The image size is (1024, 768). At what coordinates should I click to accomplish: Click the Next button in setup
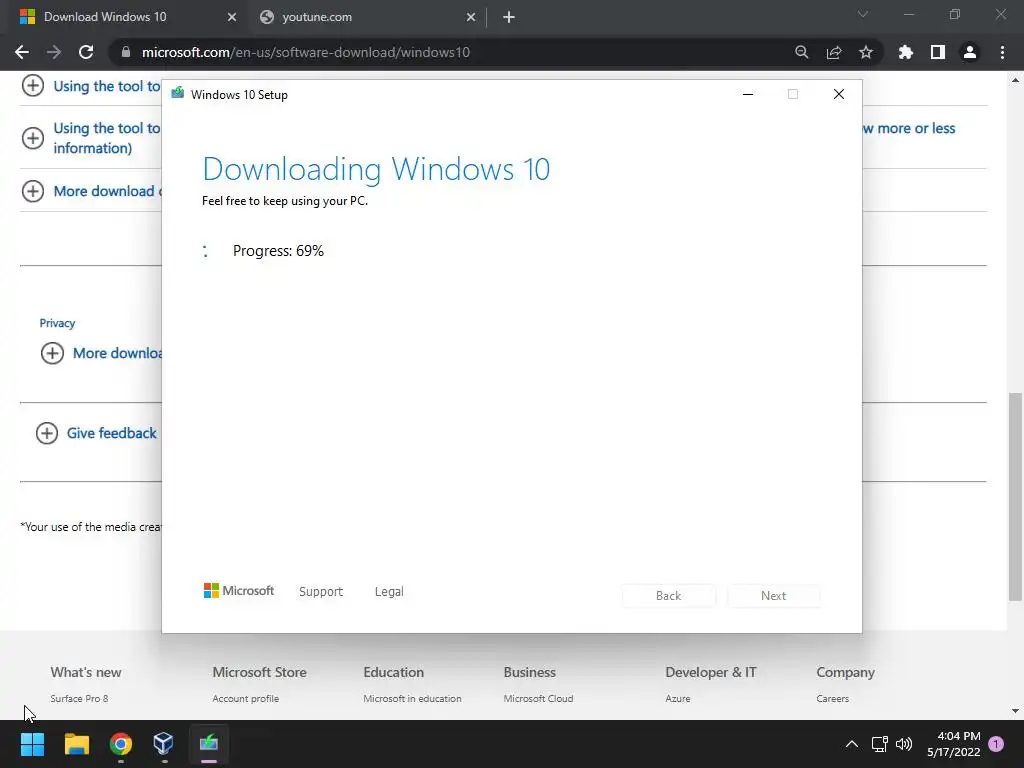[x=774, y=596]
